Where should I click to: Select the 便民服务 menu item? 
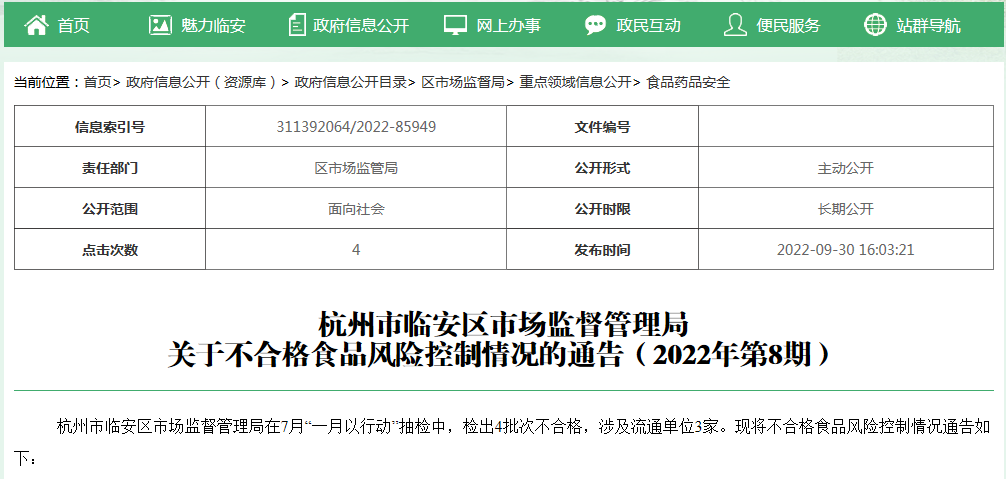click(788, 26)
